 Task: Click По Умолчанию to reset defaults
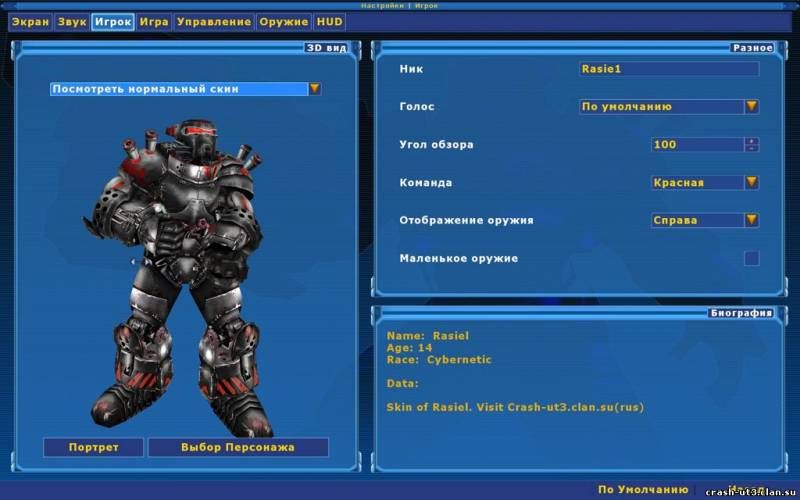click(x=643, y=489)
